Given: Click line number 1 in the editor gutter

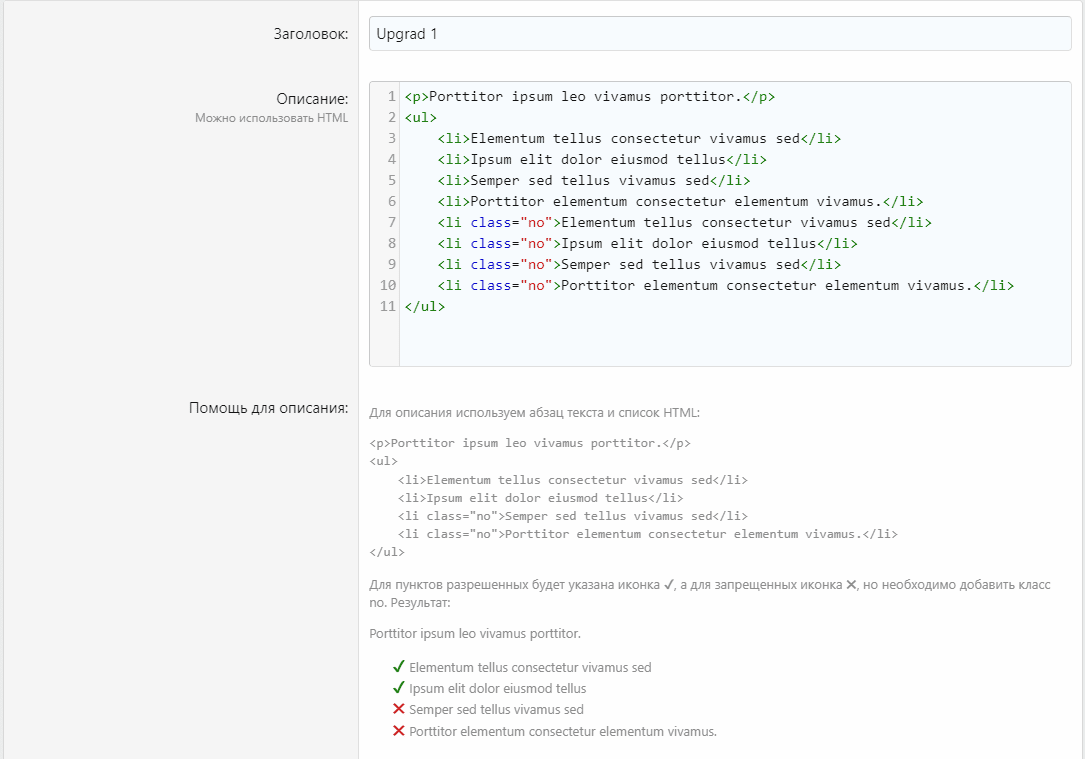Looking at the screenshot, I should (x=392, y=97).
